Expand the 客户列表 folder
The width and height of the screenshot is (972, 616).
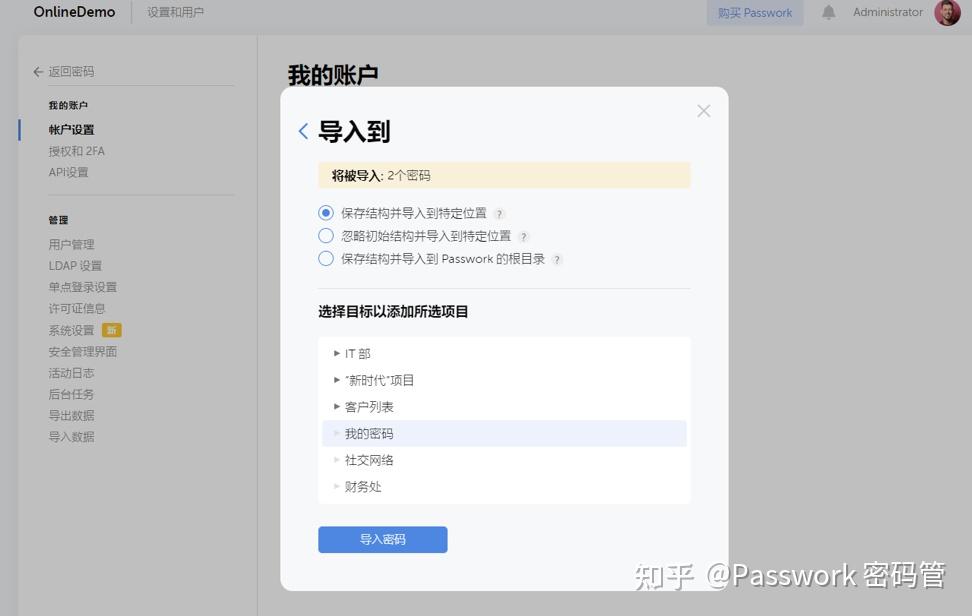pos(337,406)
